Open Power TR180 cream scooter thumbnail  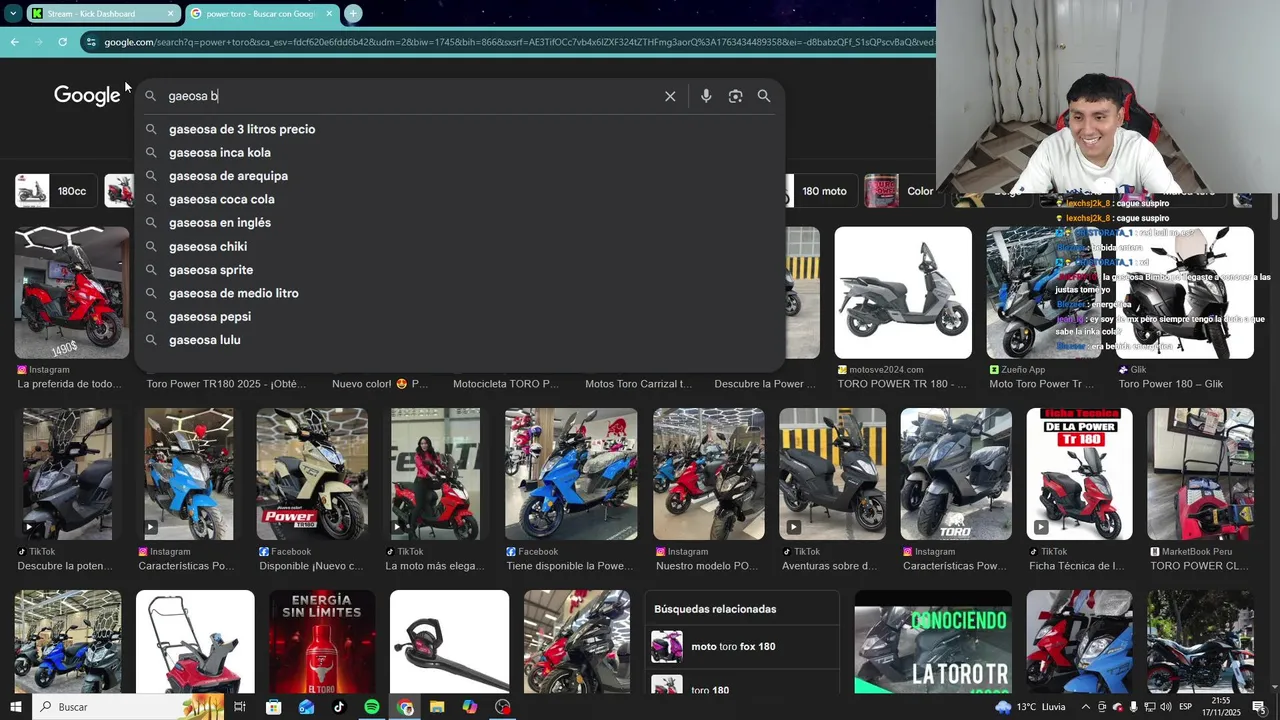click(312, 474)
